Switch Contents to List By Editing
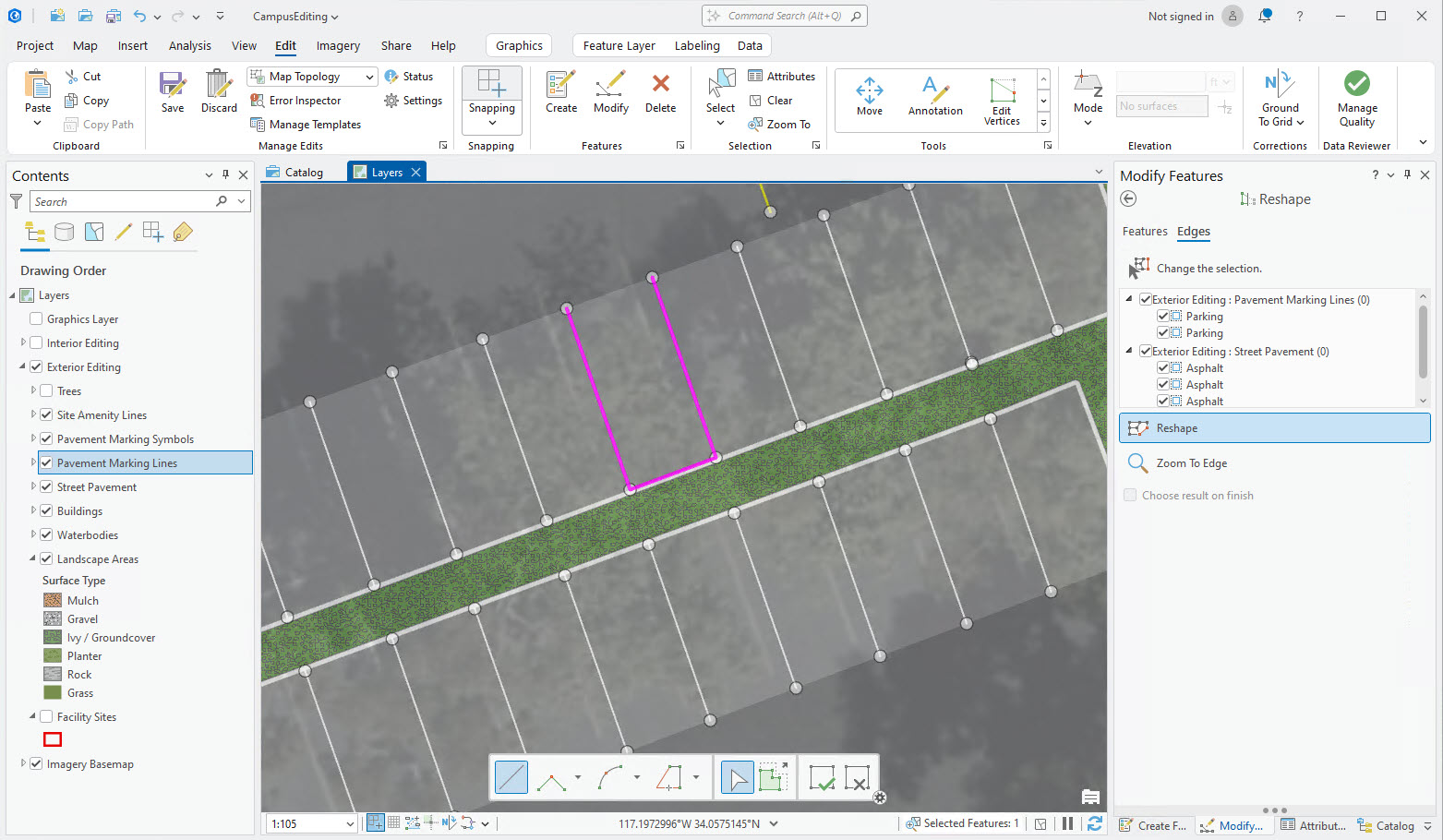This screenshot has width=1443, height=840. coord(124,233)
